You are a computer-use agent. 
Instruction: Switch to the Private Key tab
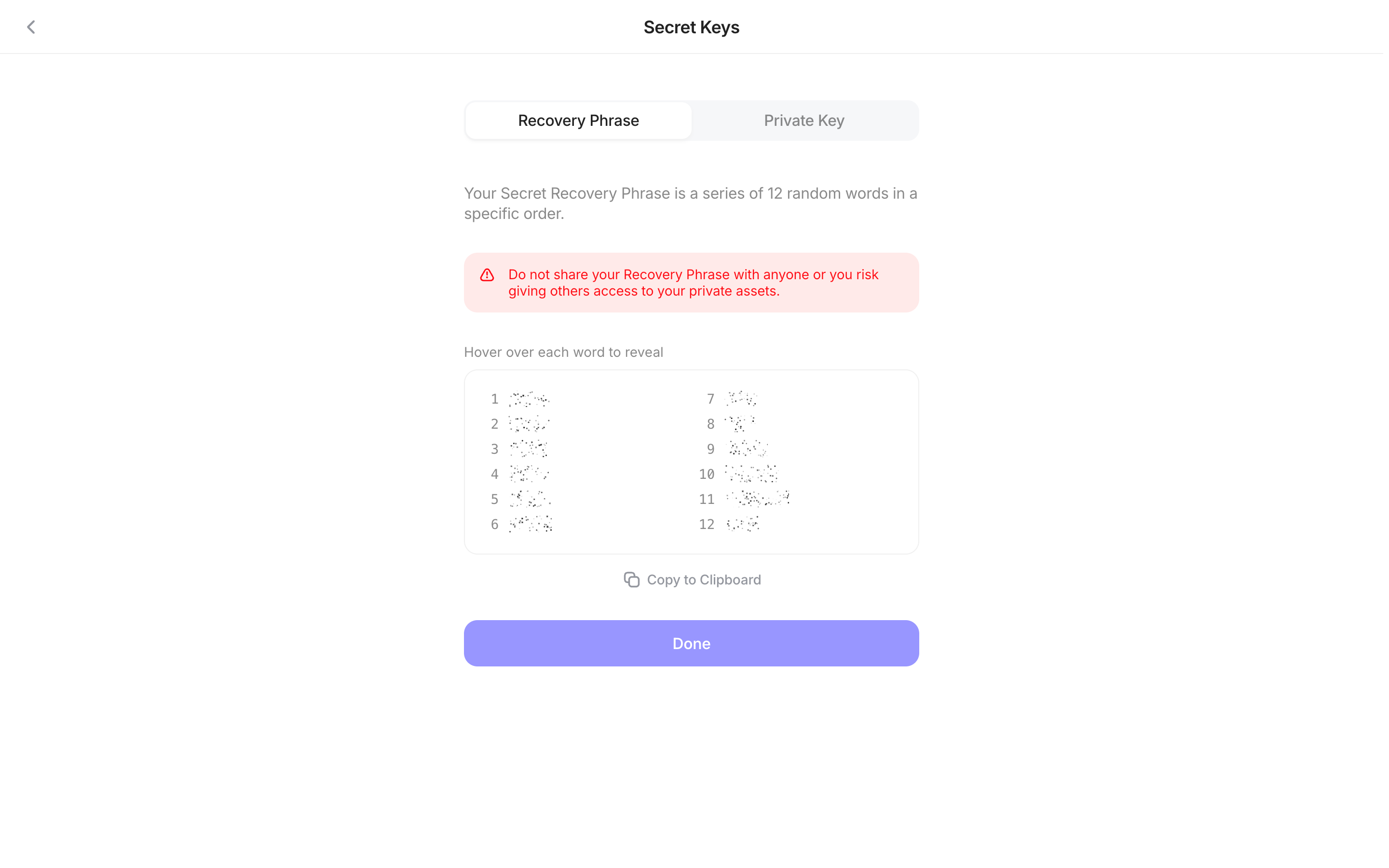coord(807,121)
